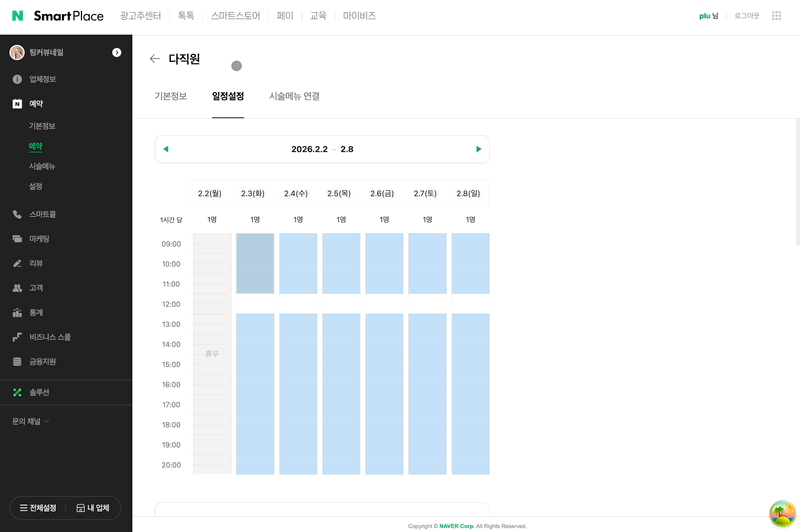Expand the 문의 채널 dropdown
800x532 pixels.
tap(31, 421)
